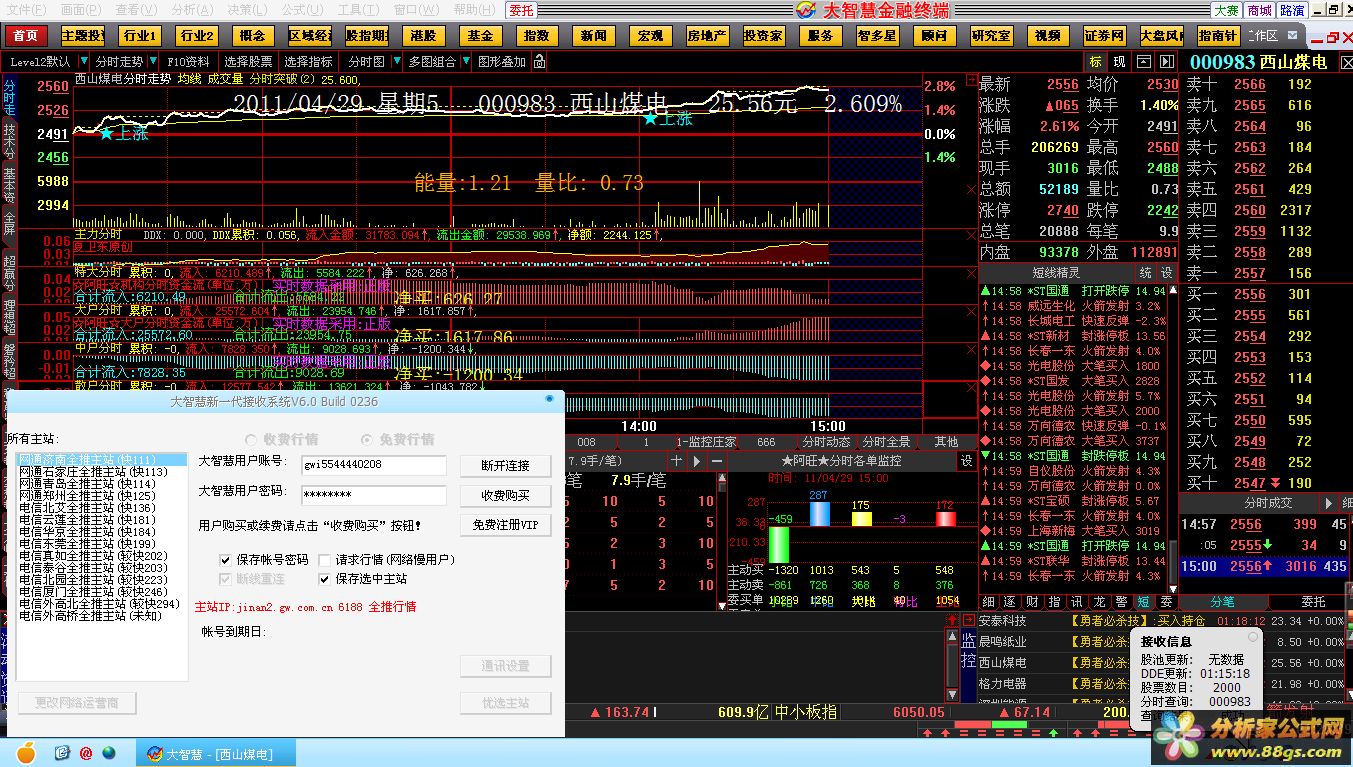Click the 首页 home button
Screen dimensions: 1353x767
click(x=26, y=35)
